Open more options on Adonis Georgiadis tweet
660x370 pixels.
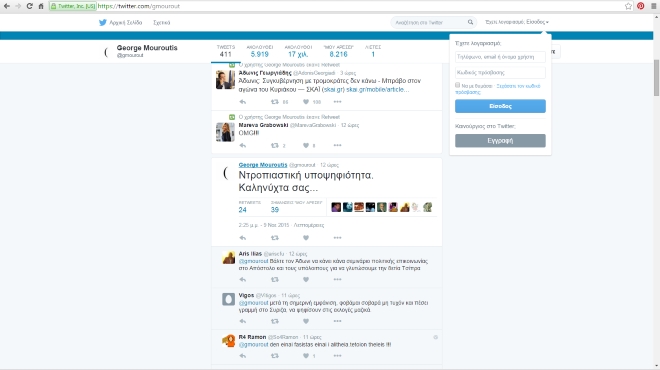click(x=338, y=102)
